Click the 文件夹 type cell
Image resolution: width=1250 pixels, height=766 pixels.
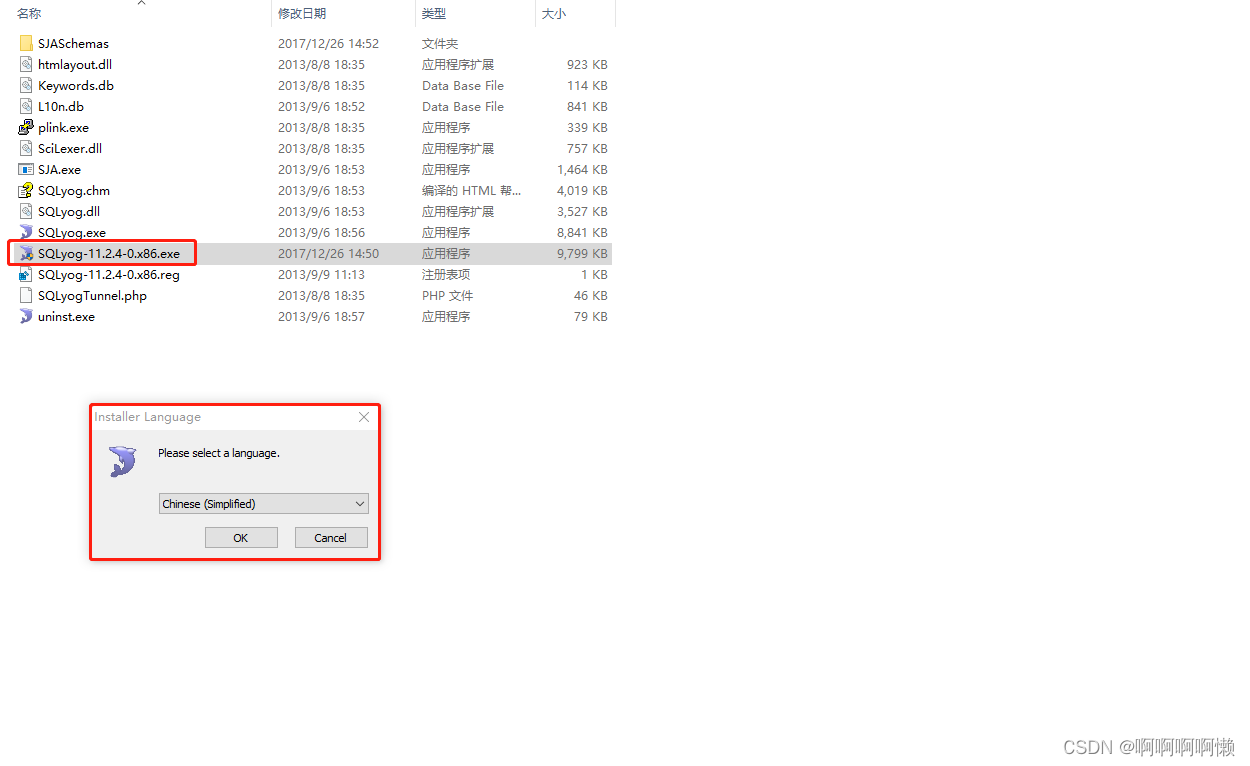440,43
